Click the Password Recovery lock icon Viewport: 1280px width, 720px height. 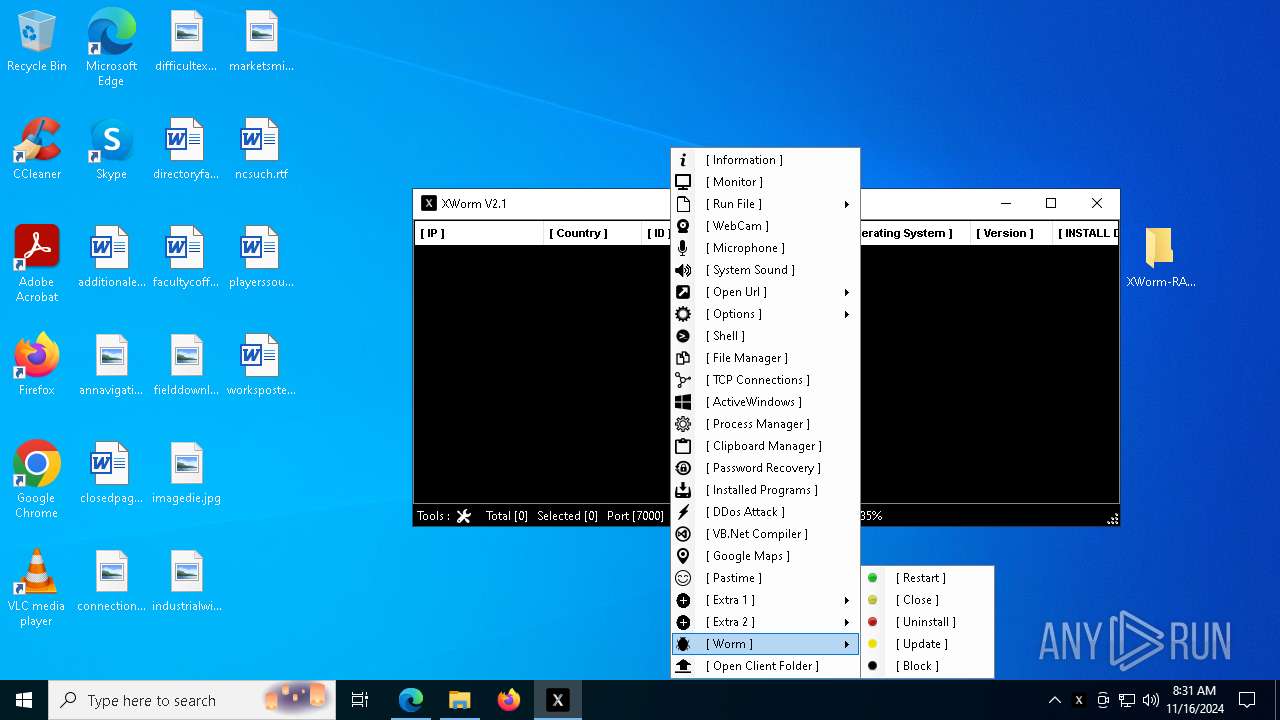tap(683, 468)
